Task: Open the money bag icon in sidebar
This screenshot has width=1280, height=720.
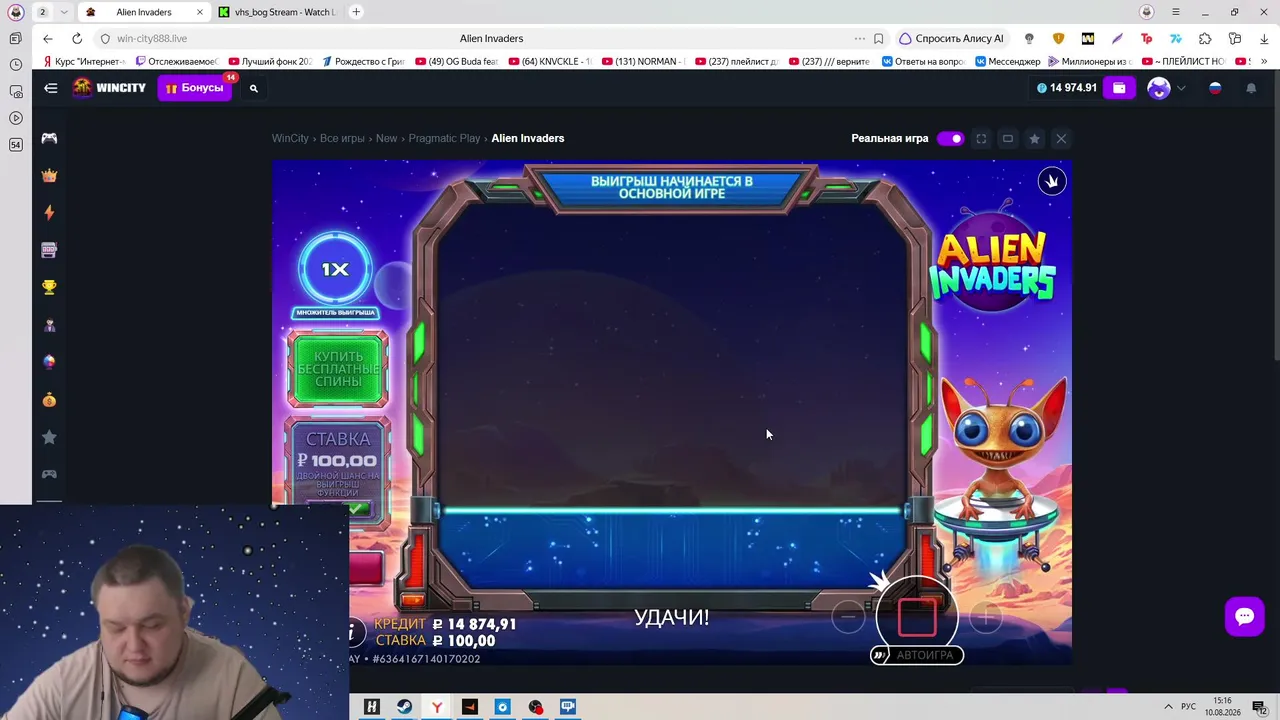Action: tap(49, 400)
